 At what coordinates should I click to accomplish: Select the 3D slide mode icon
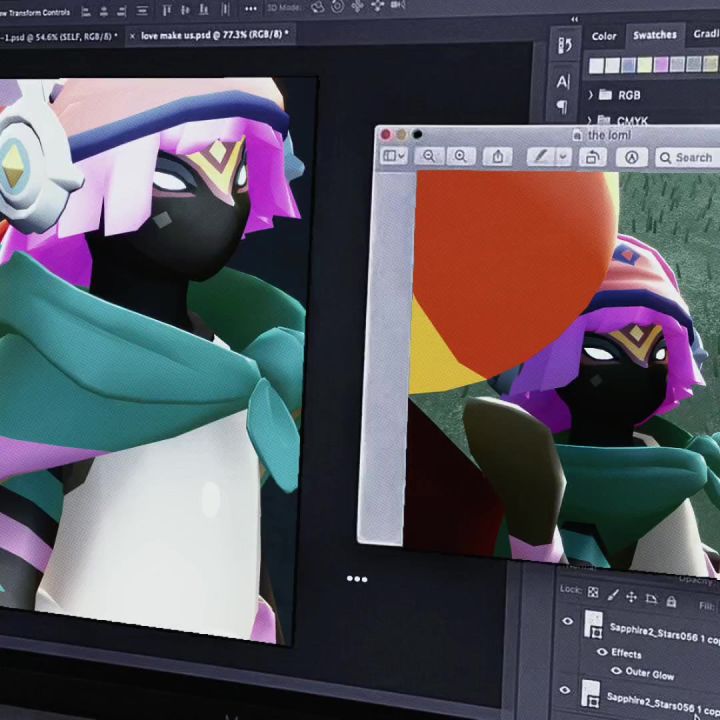tap(377, 6)
